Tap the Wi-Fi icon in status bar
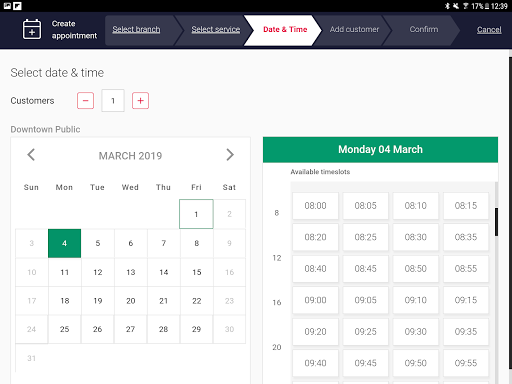This screenshot has height=384, width=512. [x=465, y=6]
